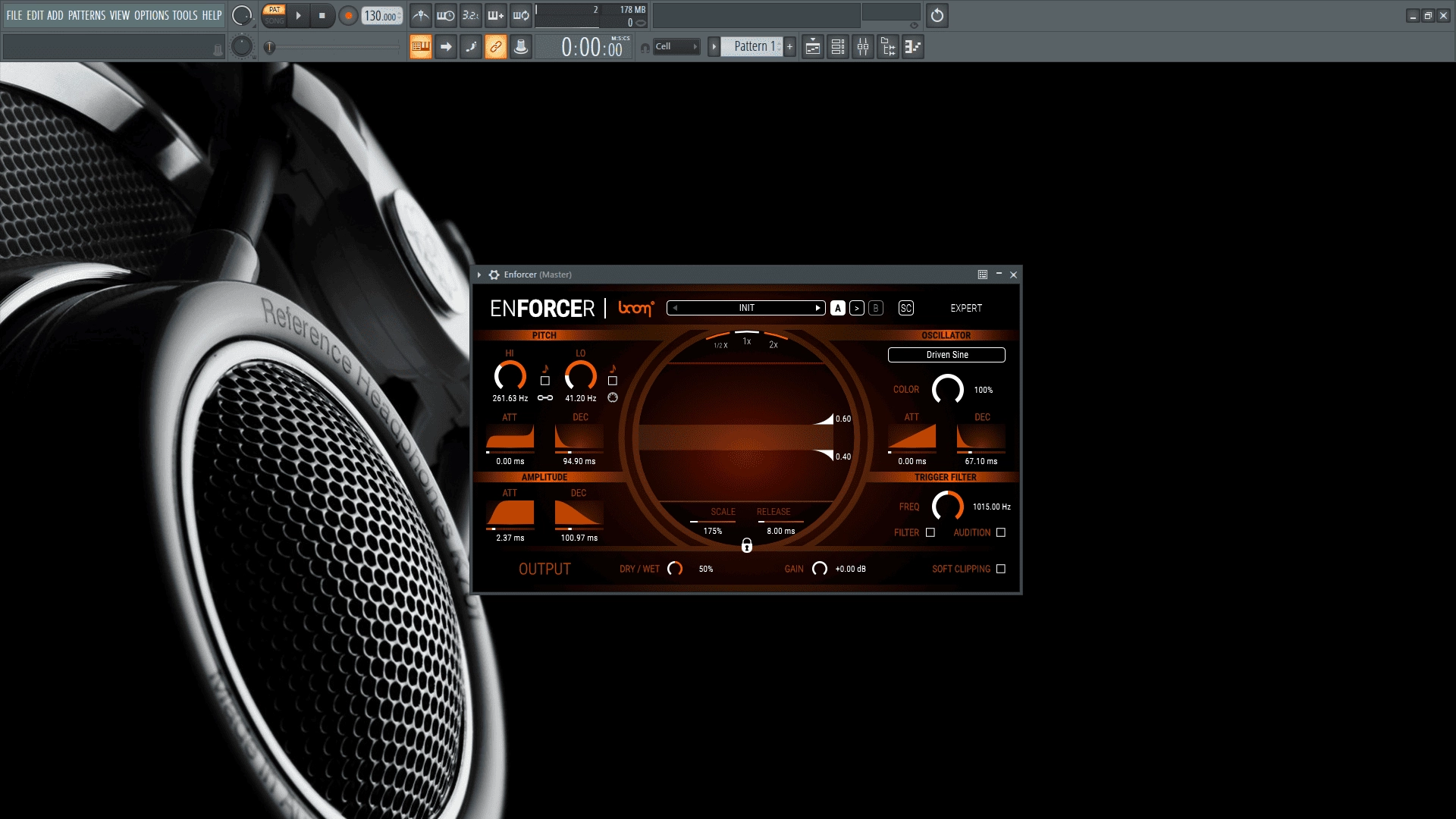Open the EDIT menu
The width and height of the screenshot is (1456, 819).
click(35, 15)
